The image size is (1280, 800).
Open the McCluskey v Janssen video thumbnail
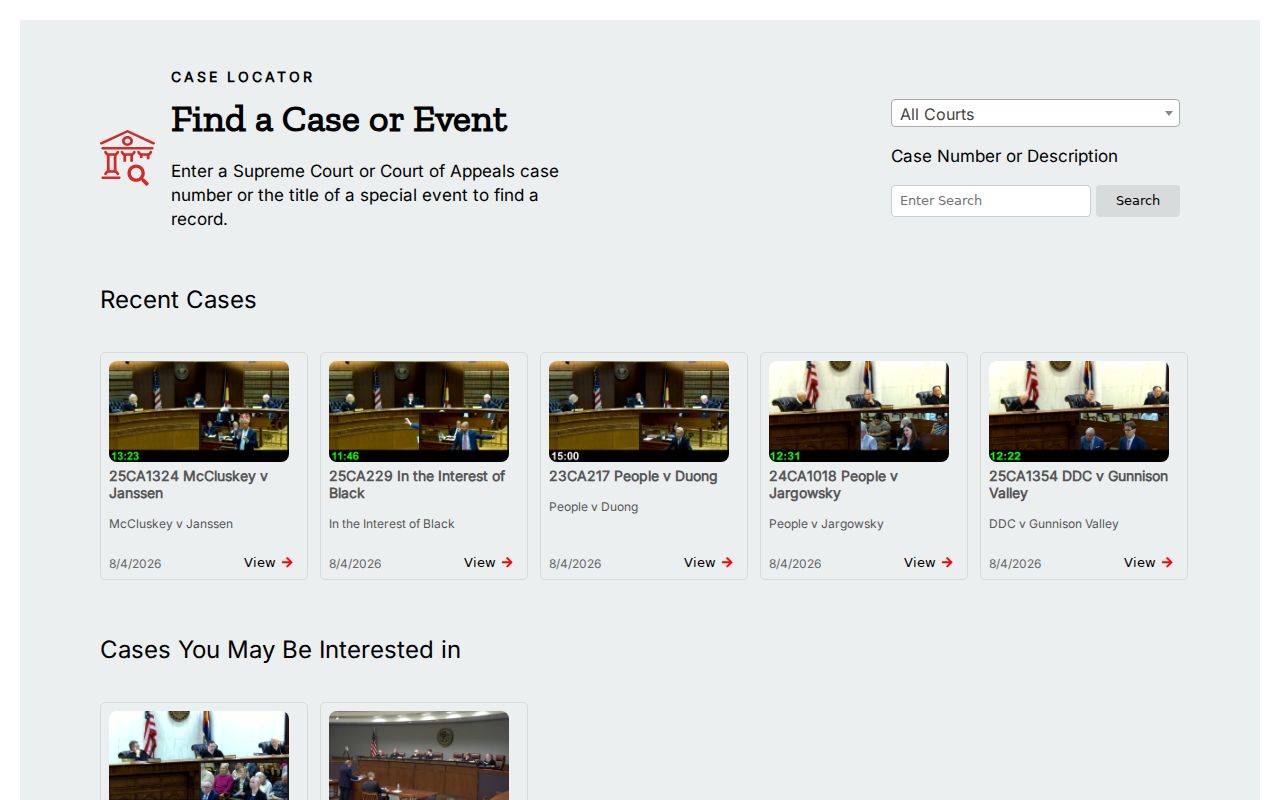point(199,411)
